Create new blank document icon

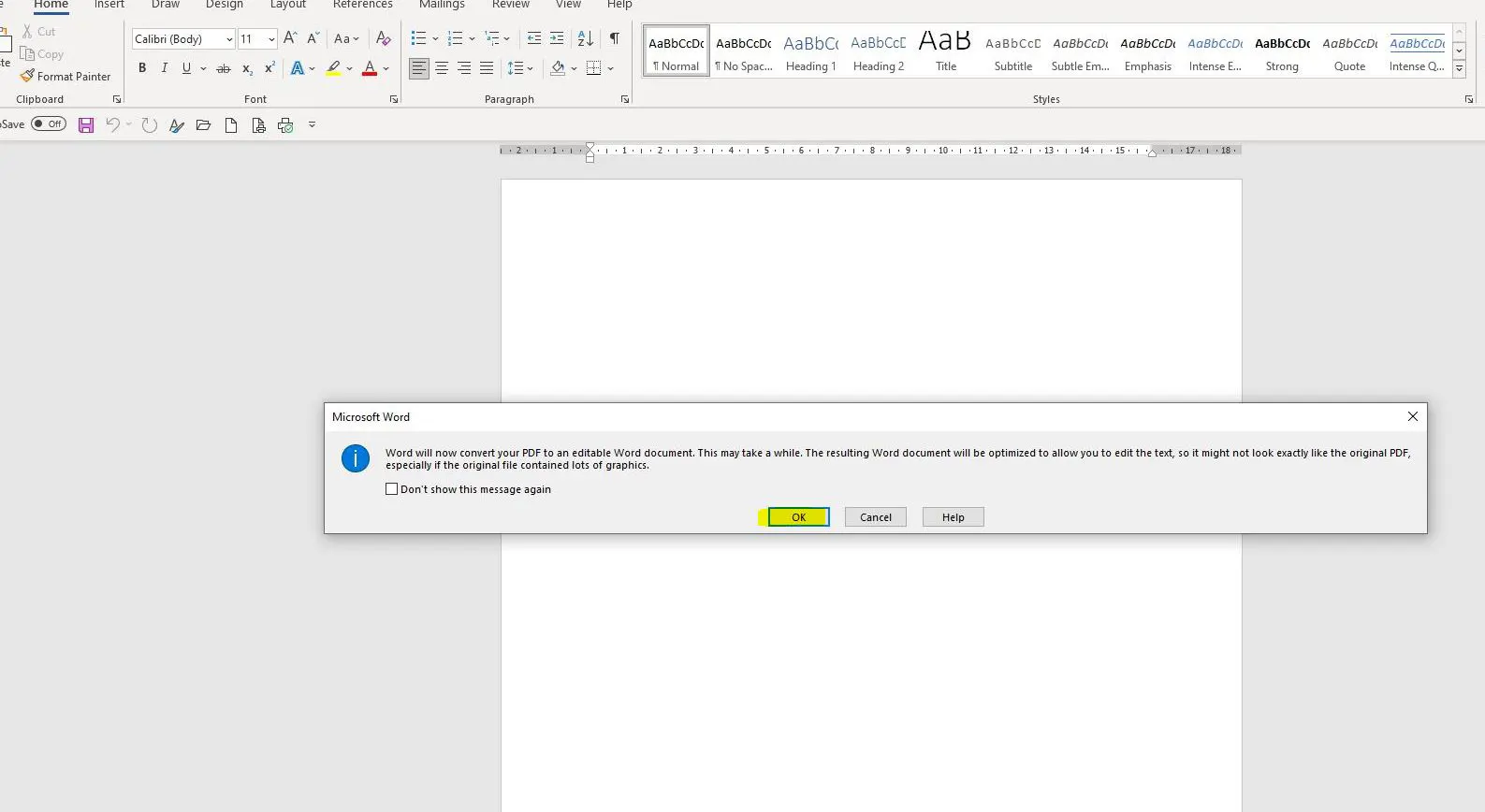point(231,124)
